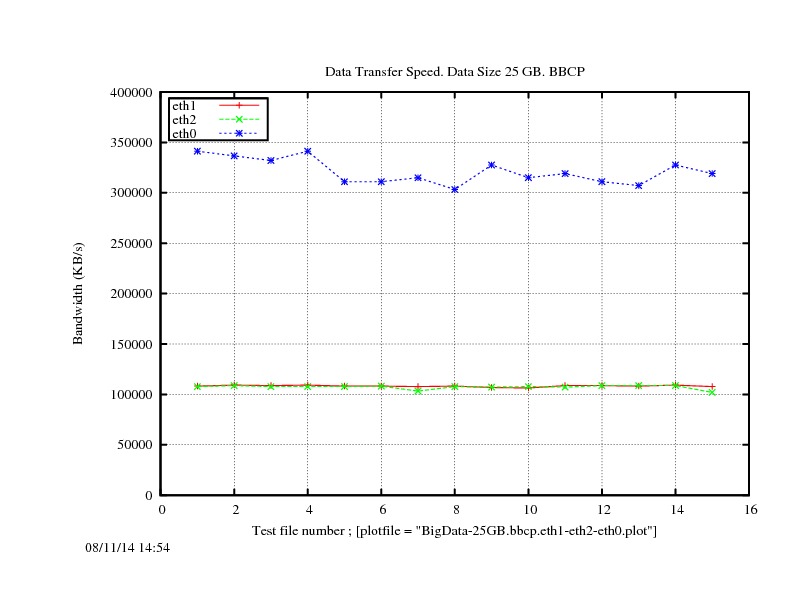
Task: Click the "Bandwidth (KB/s)" y-axis label
Action: (78, 294)
